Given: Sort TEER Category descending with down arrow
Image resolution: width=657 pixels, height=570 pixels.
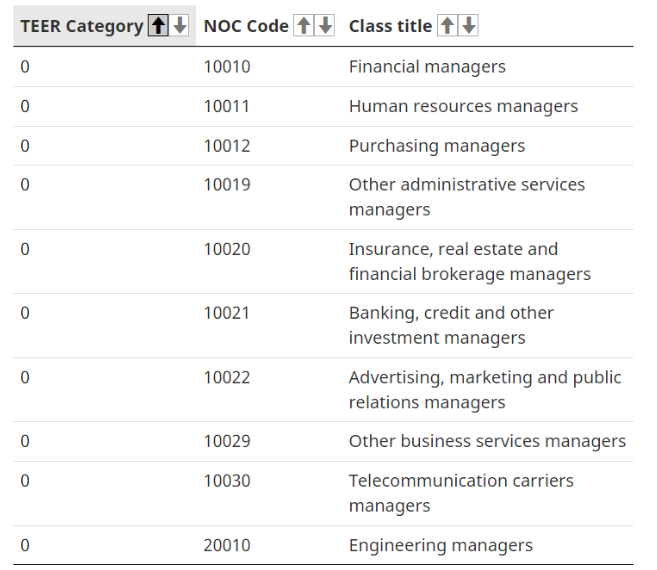Looking at the screenshot, I should 180,26.
